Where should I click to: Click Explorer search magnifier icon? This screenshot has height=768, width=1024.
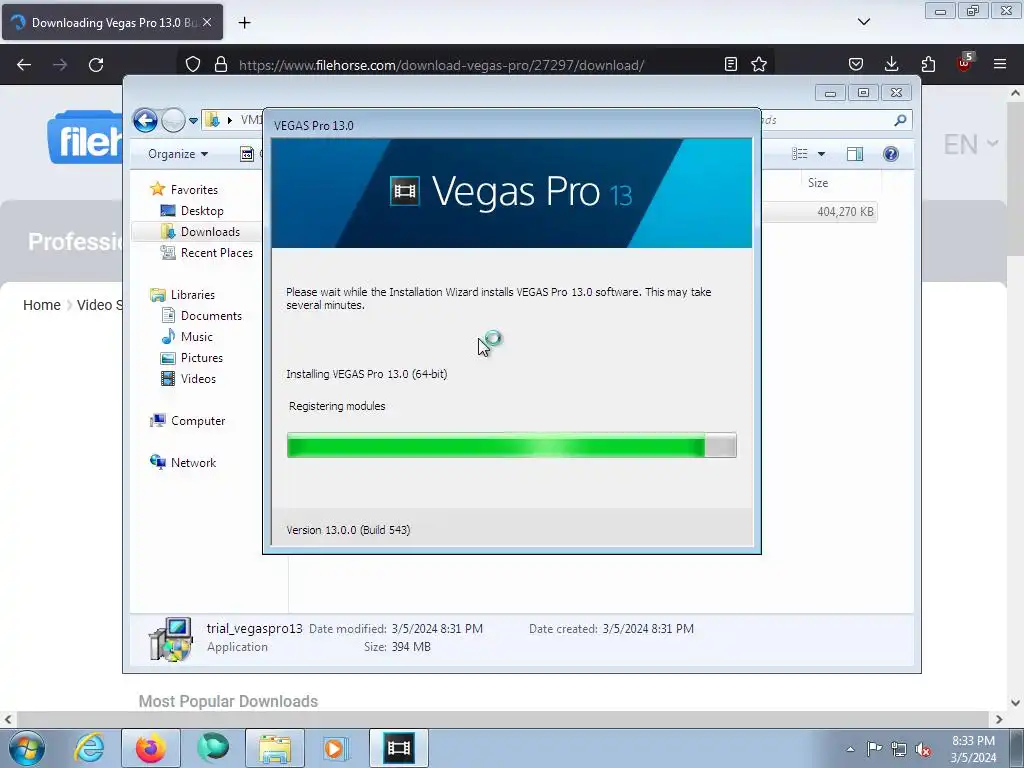tap(901, 120)
